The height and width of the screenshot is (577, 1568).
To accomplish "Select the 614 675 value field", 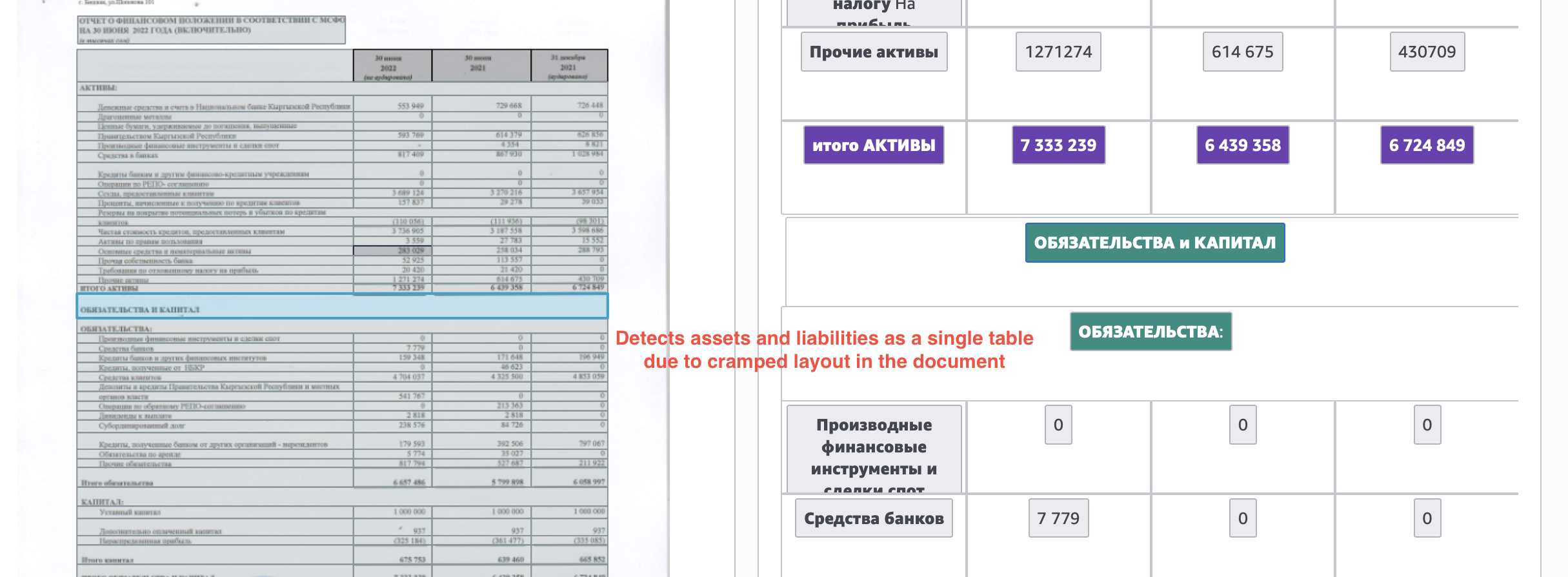I will pyautogui.click(x=1242, y=52).
